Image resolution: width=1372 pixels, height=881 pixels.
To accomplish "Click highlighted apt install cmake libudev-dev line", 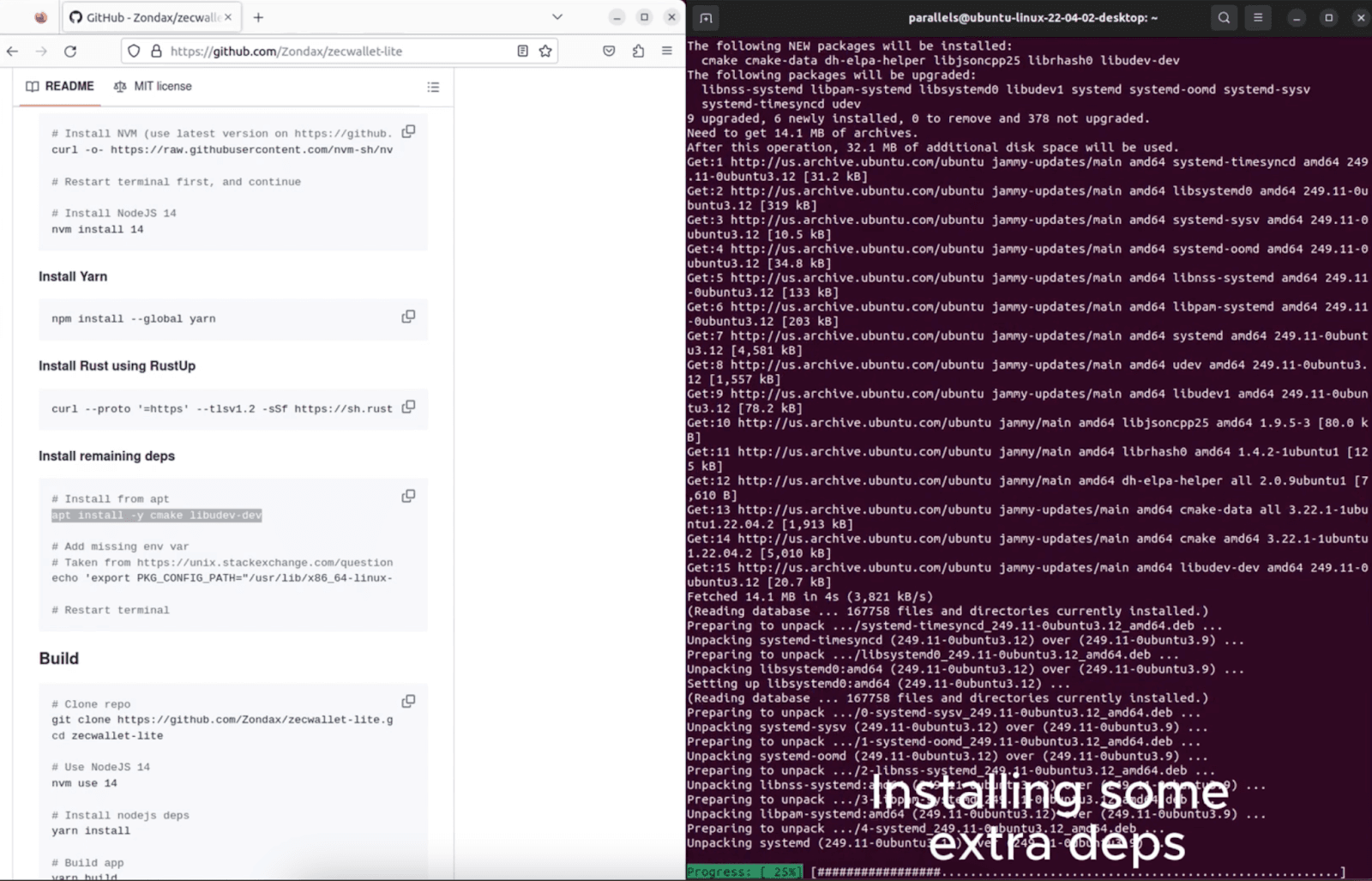I will (156, 516).
